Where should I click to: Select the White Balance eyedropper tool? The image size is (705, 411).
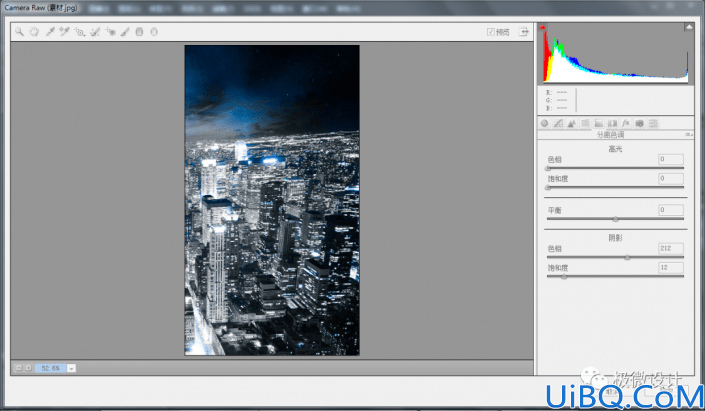[x=50, y=31]
